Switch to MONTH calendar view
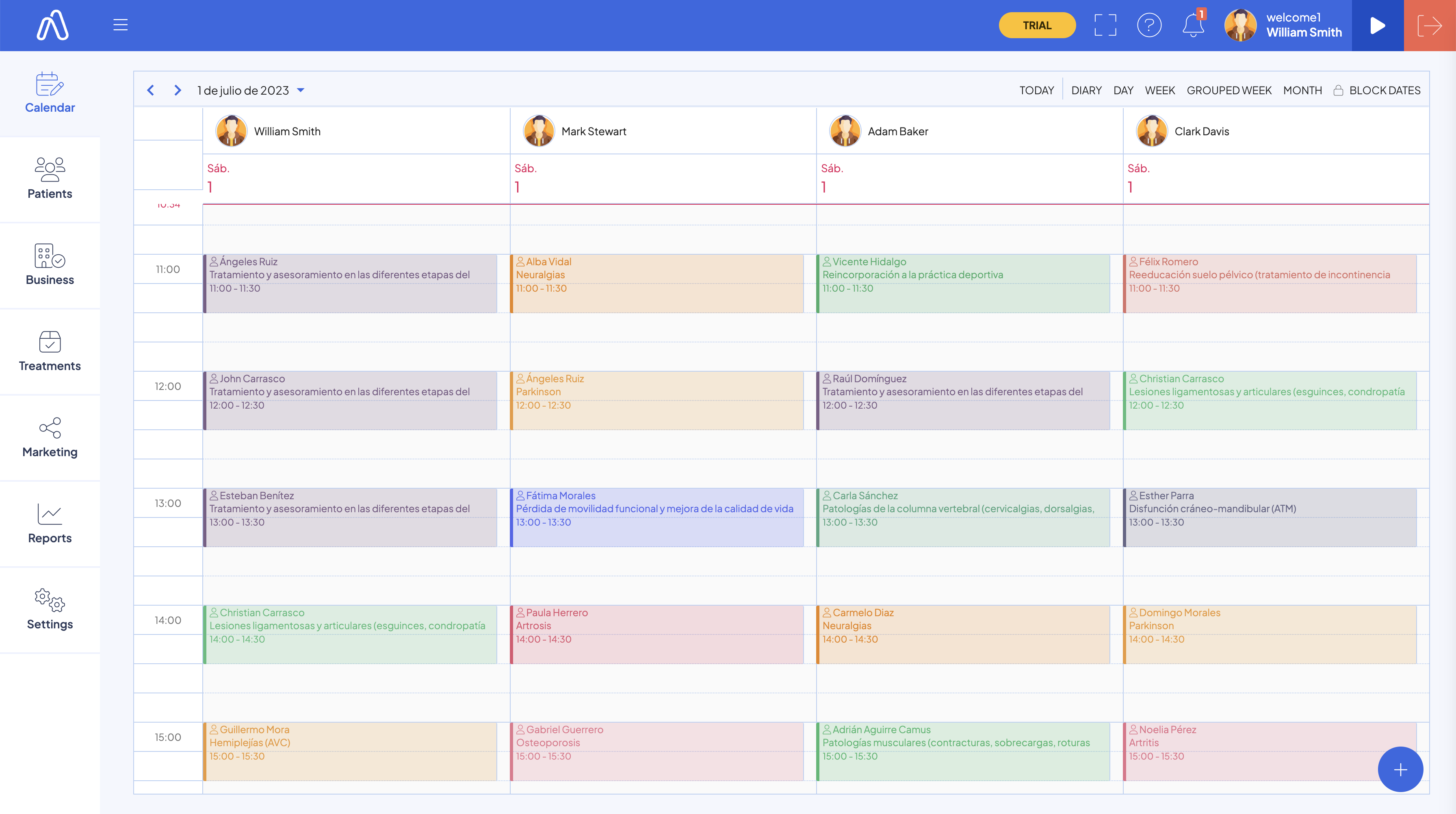The width and height of the screenshot is (1456, 814). [x=1302, y=91]
